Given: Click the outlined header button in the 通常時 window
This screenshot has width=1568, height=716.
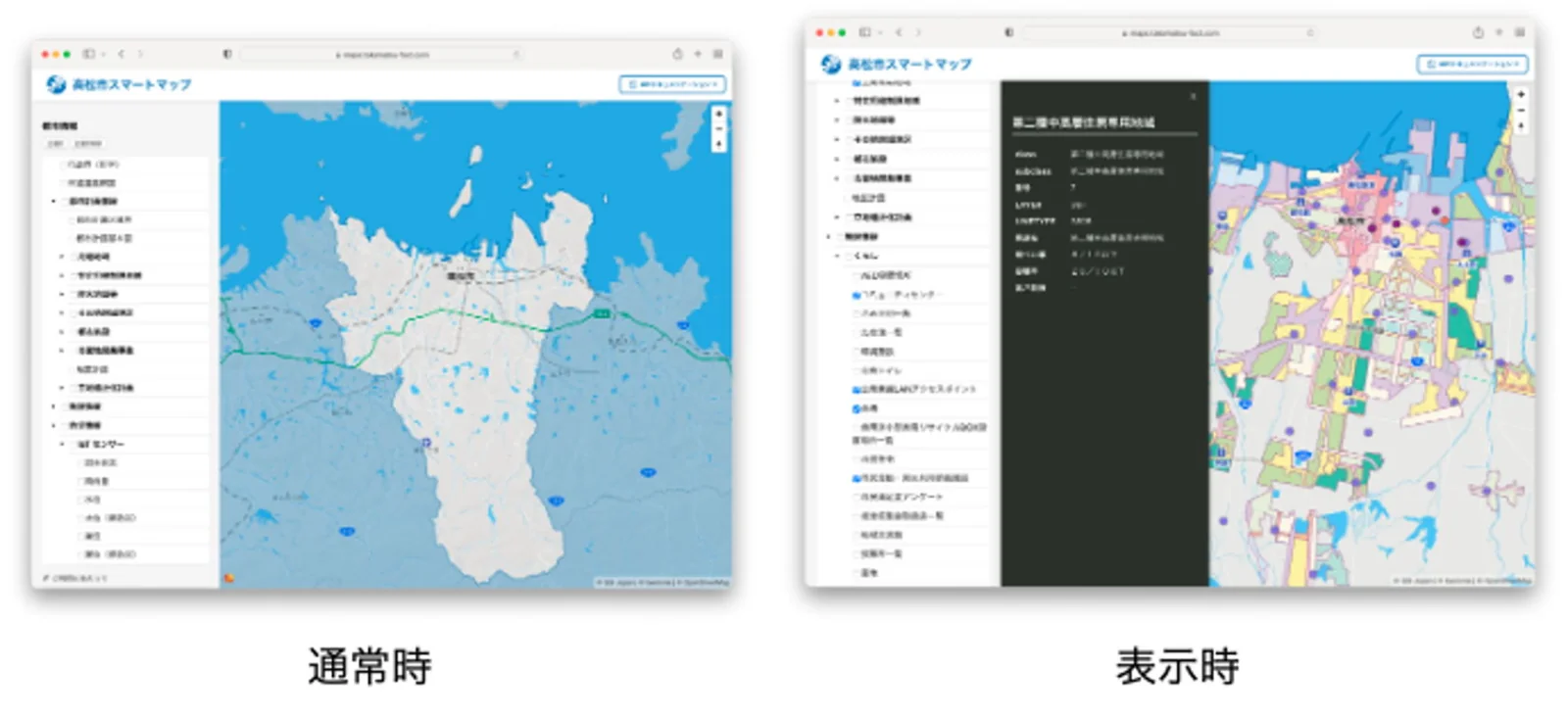Looking at the screenshot, I should click(x=672, y=84).
